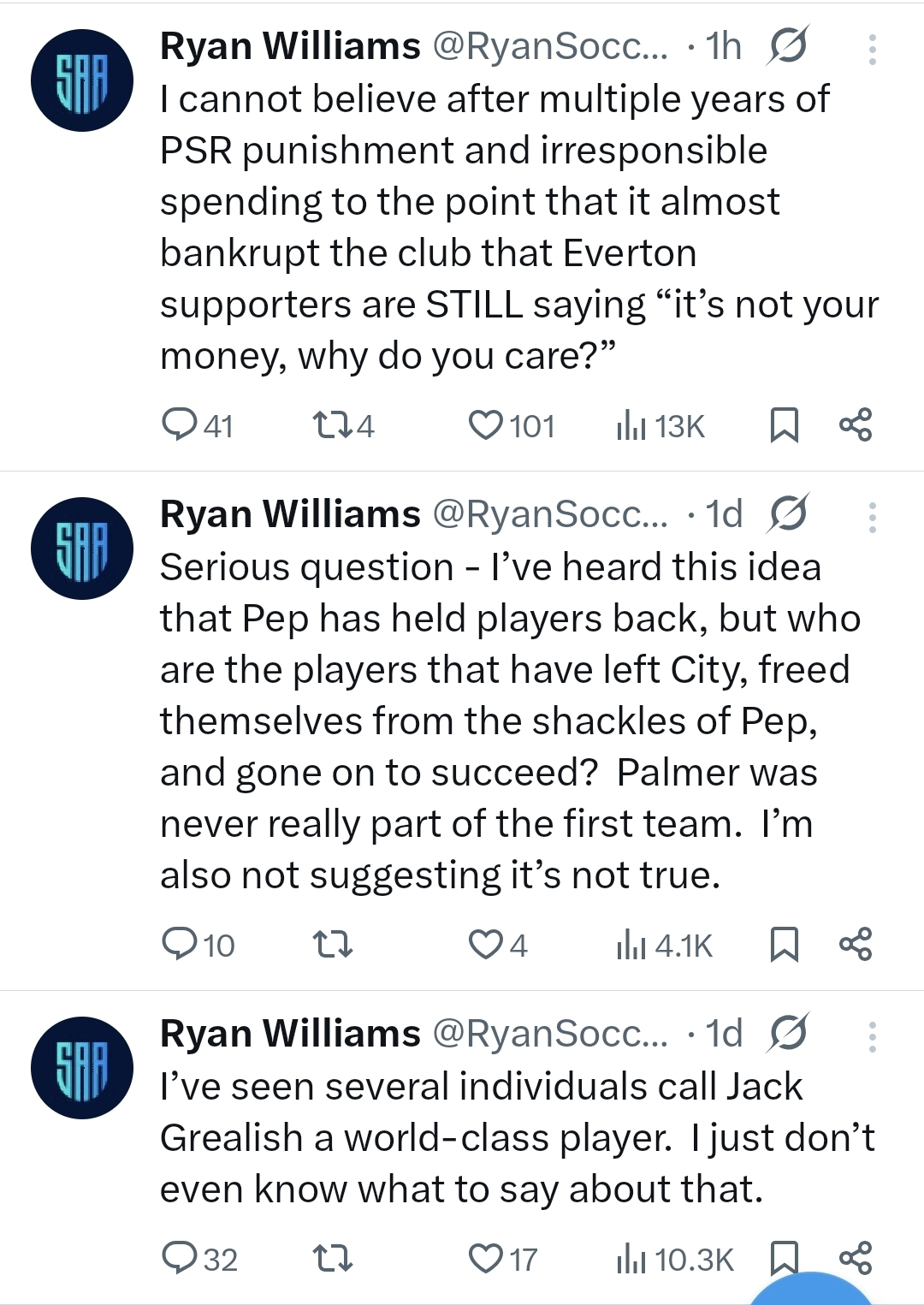Reply to the Pep players tweet
The width and height of the screenshot is (924, 1305).
(x=181, y=944)
